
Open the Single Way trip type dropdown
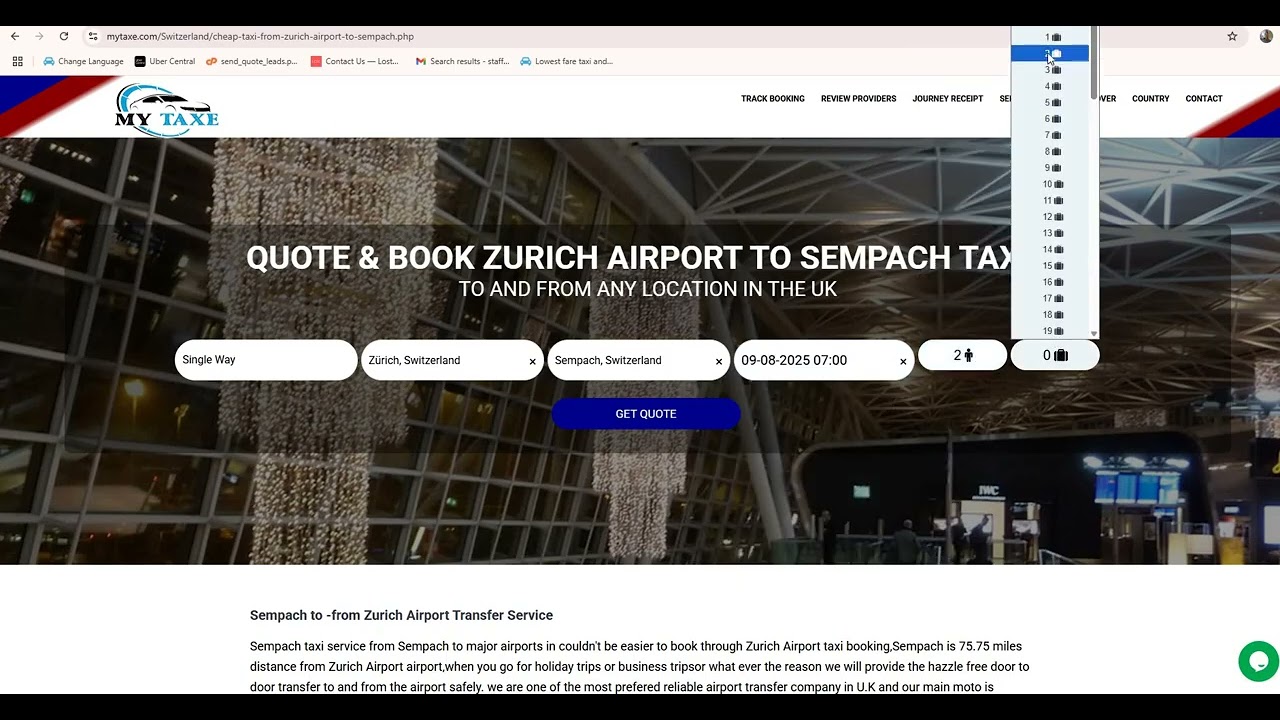[x=266, y=360]
